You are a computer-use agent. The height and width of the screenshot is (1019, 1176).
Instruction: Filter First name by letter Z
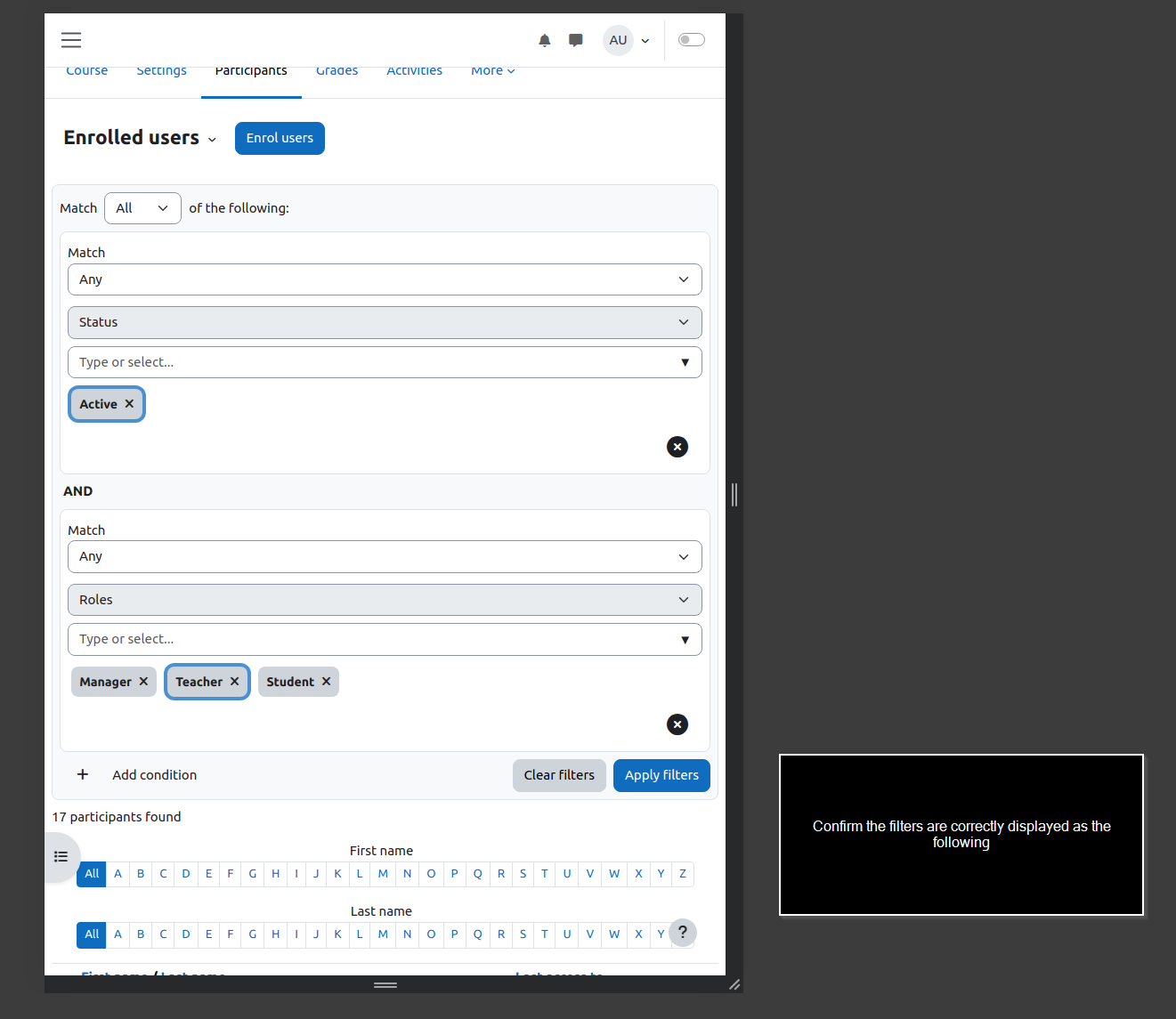pyautogui.click(x=683, y=874)
